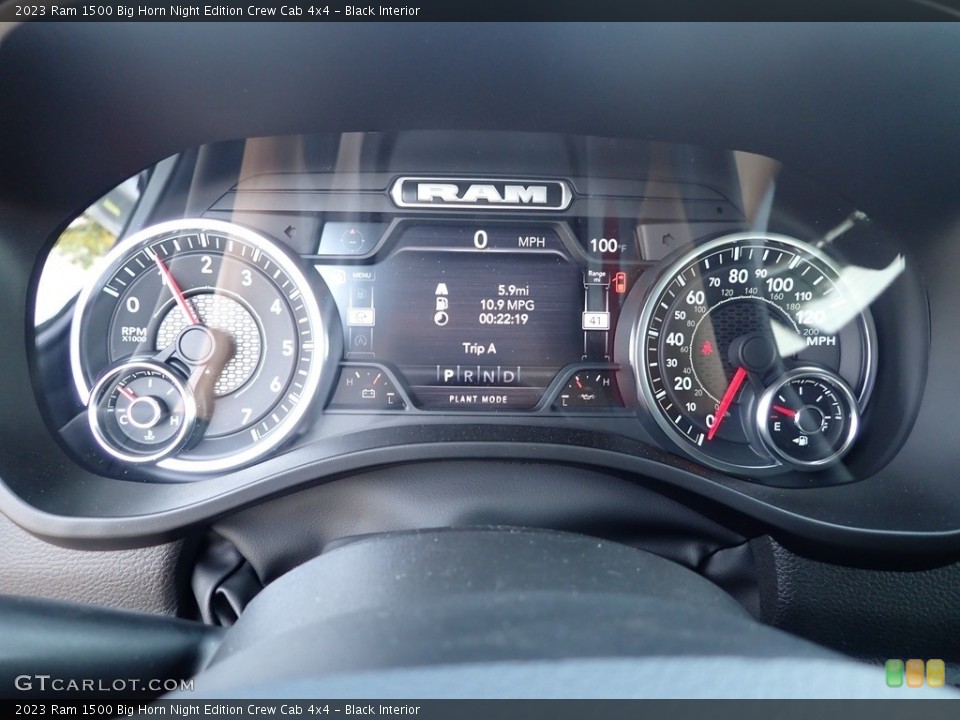
Task: Click the PLANT MODE label
Action: pos(478,399)
